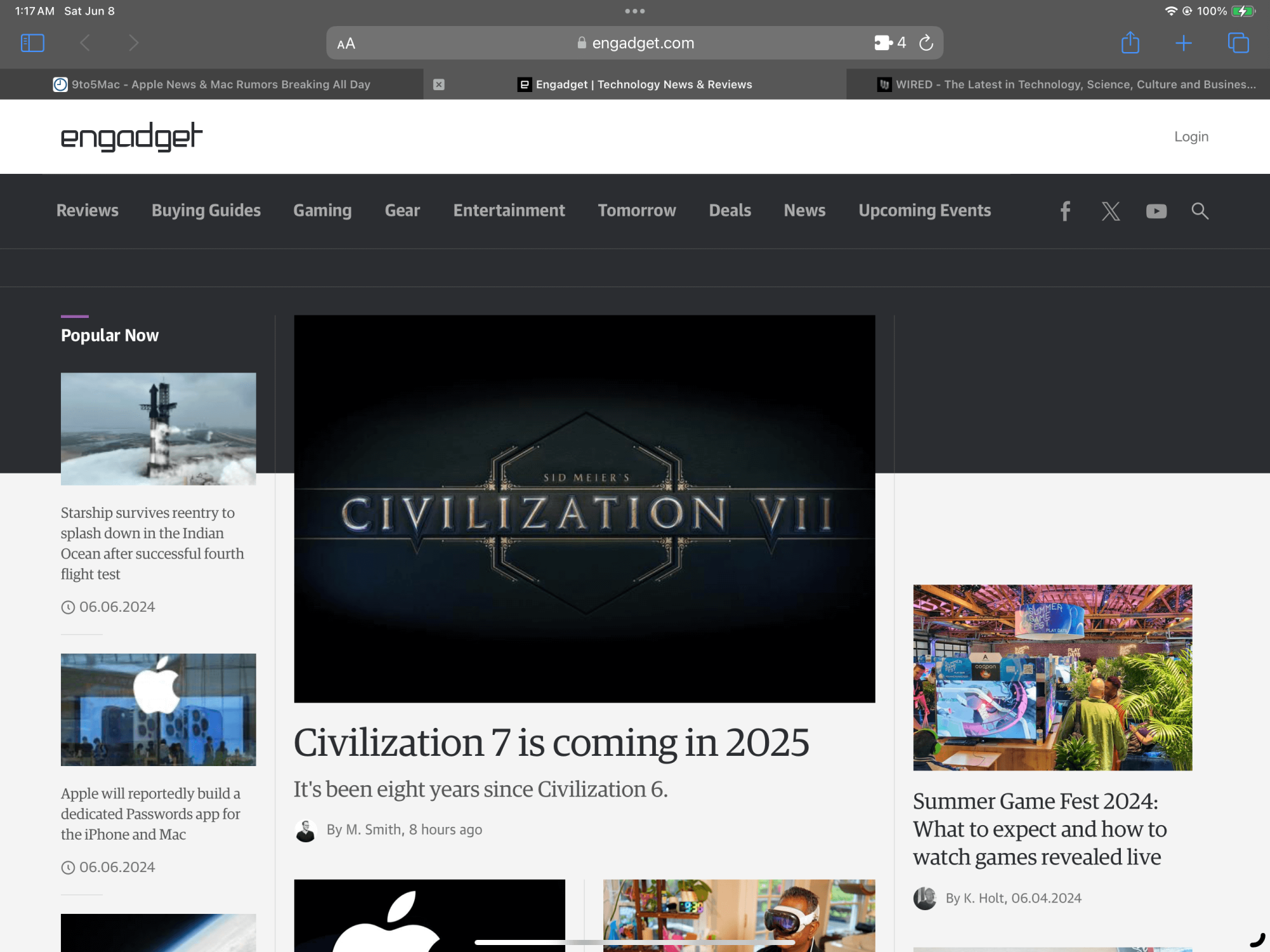Open the AA reader view menu
Screen dimensions: 1270x952
point(346,44)
